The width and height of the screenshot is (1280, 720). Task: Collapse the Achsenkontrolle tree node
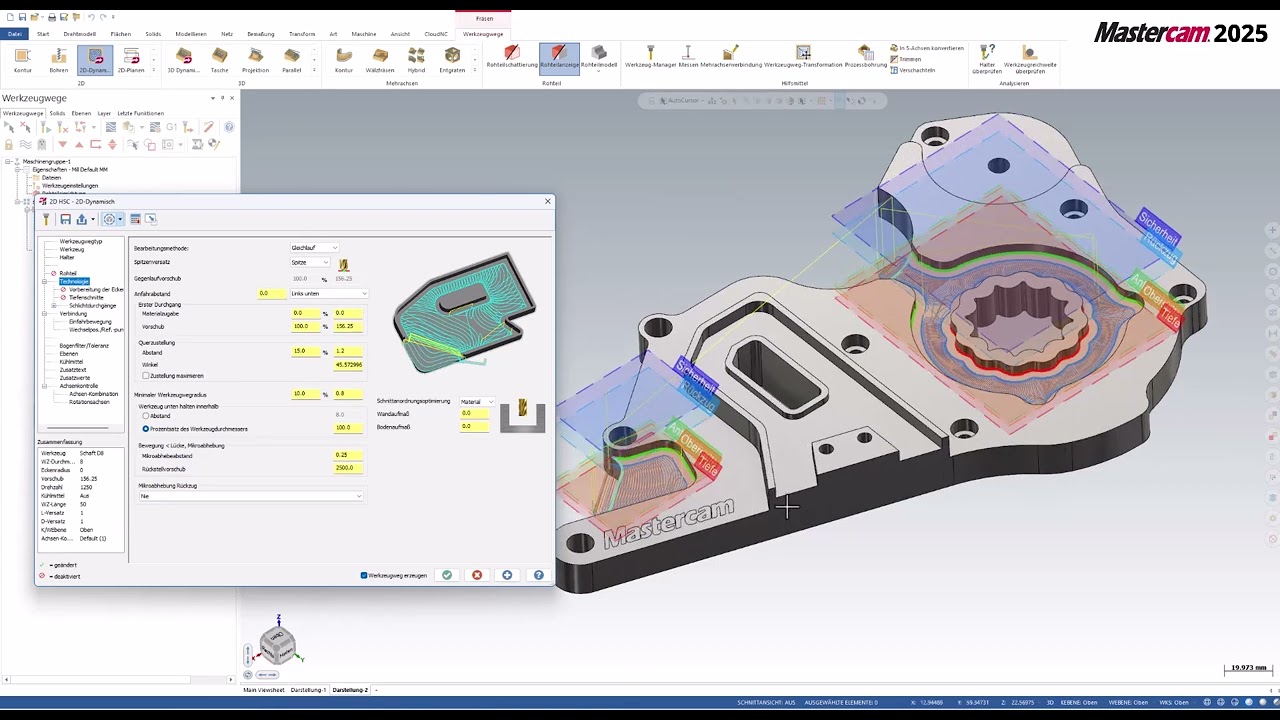click(45, 386)
